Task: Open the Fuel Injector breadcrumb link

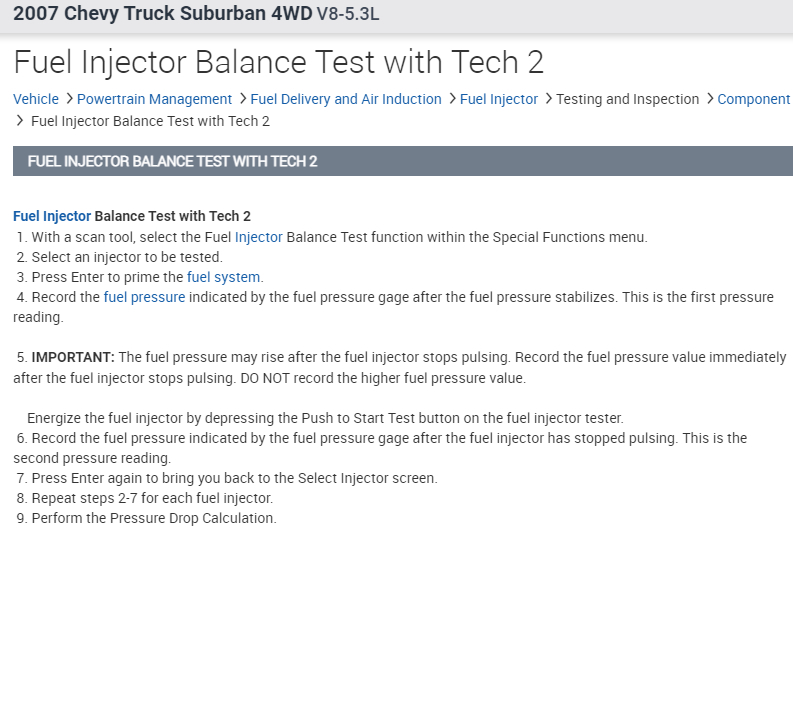Action: (499, 99)
